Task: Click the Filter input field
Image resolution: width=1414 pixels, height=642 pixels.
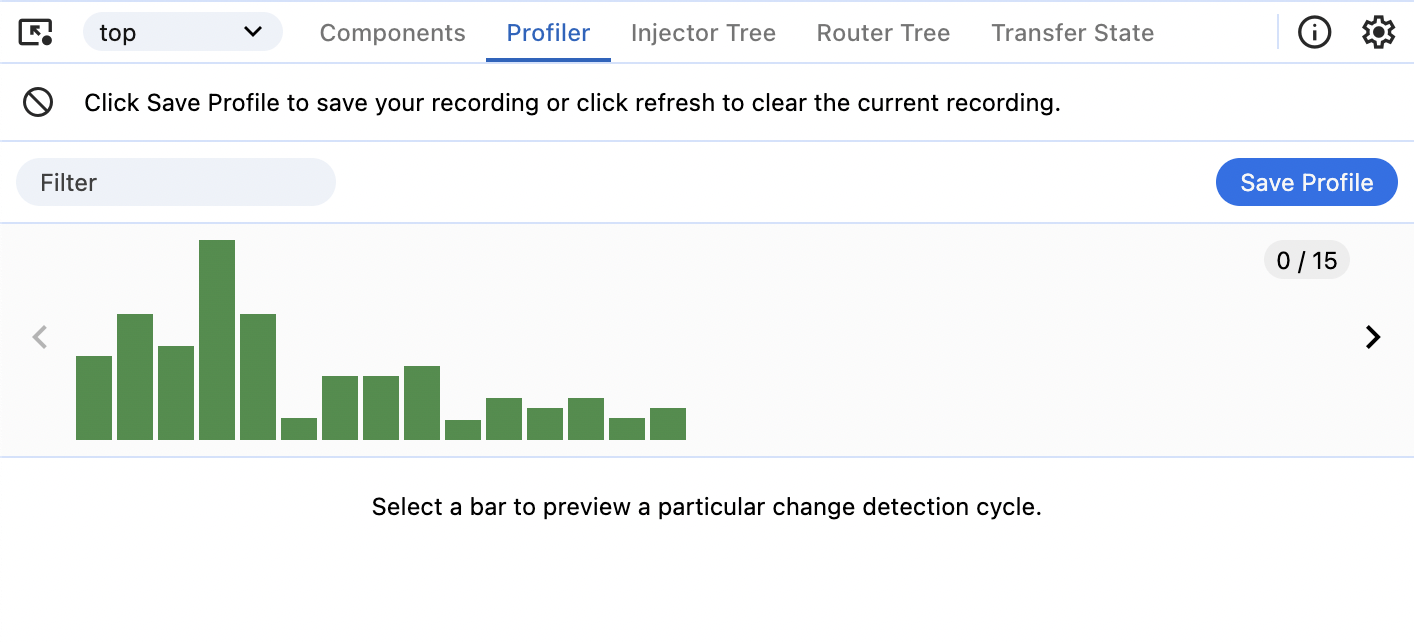Action: (175, 182)
